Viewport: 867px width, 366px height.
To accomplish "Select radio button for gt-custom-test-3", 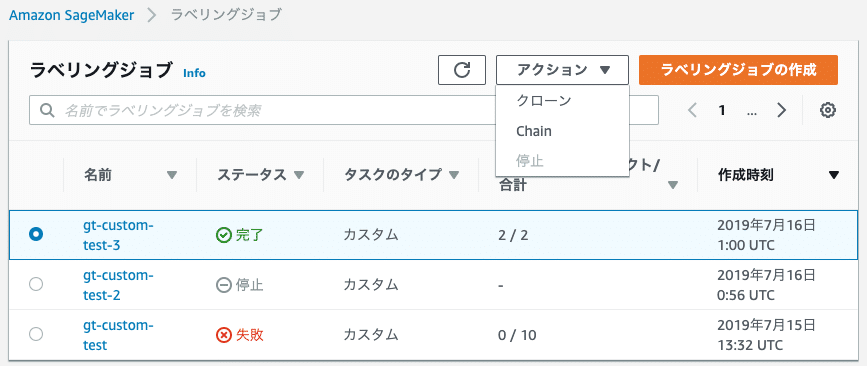I will [36, 234].
